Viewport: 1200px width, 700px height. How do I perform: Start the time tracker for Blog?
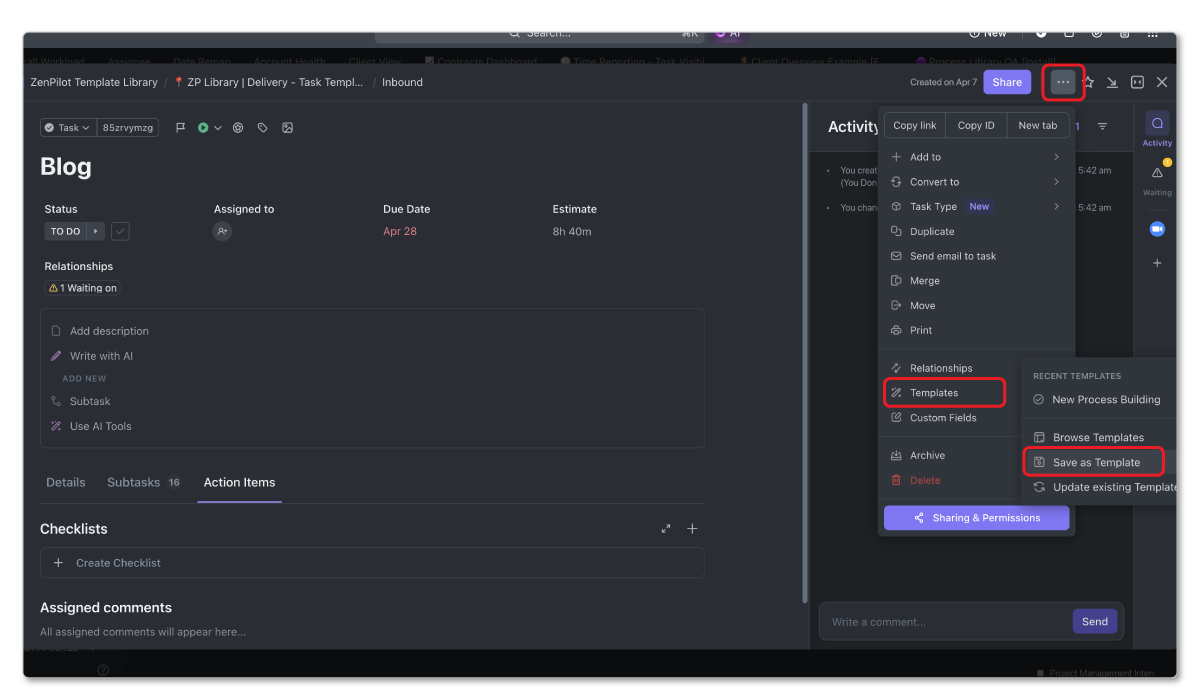203,127
